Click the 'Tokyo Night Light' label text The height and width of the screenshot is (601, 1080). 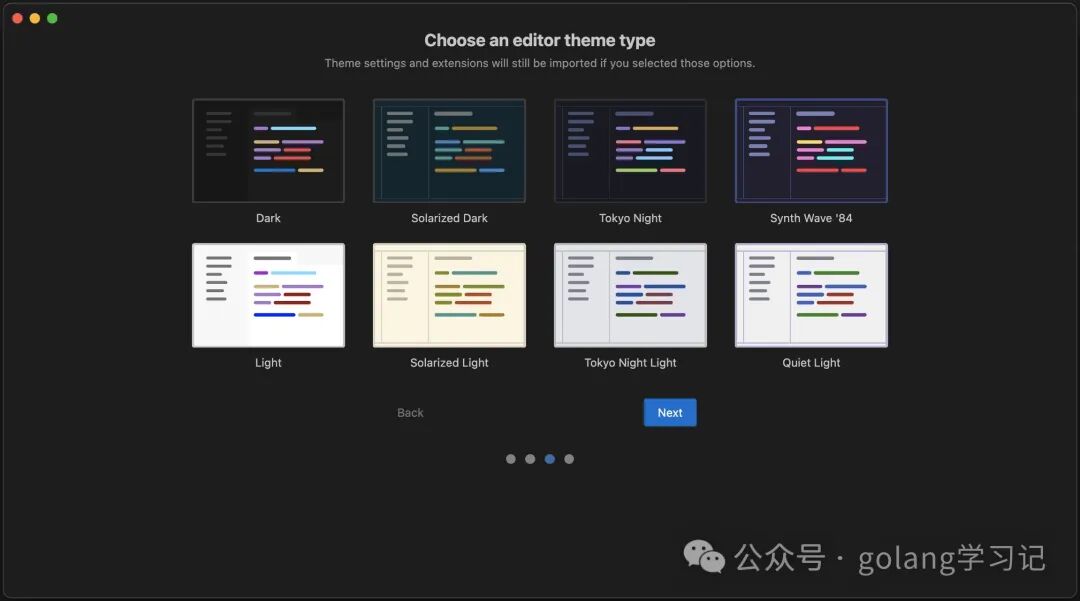coord(630,363)
